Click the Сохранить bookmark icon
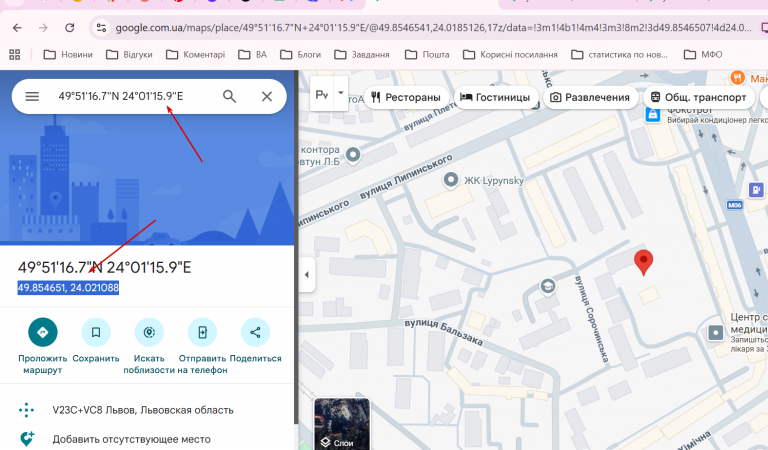The image size is (768, 450). (x=96, y=332)
